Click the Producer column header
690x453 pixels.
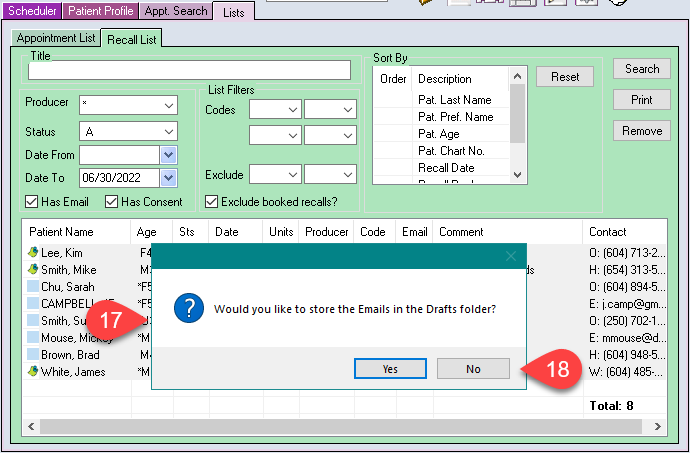tap(327, 232)
